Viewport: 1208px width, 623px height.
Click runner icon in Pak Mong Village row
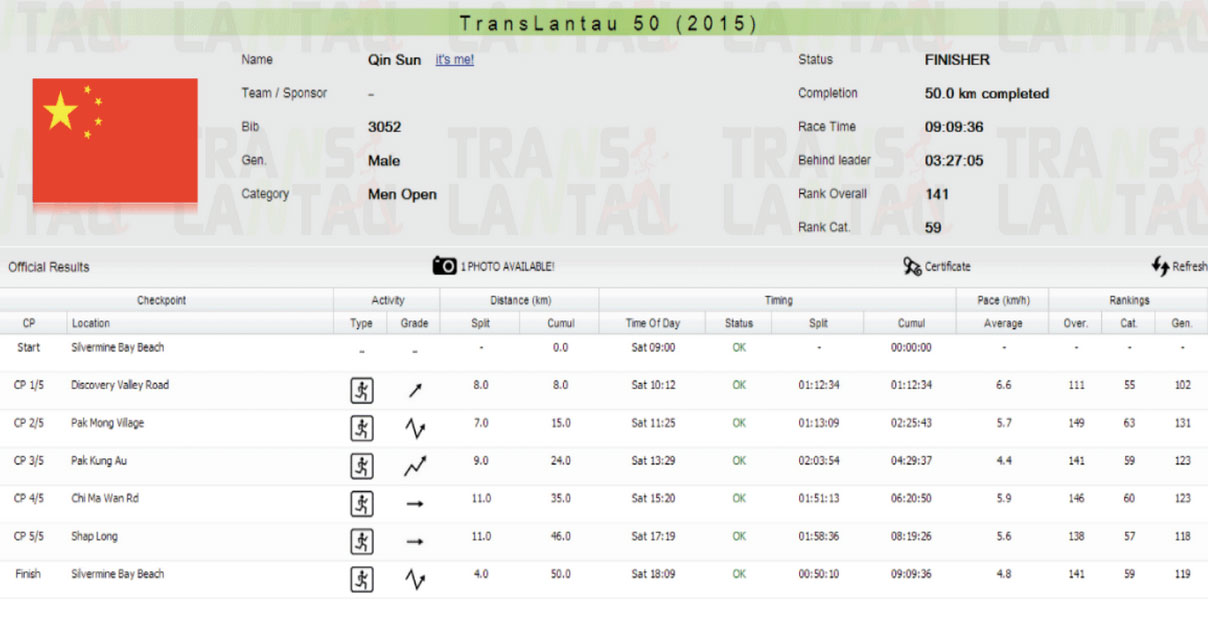coord(362,428)
